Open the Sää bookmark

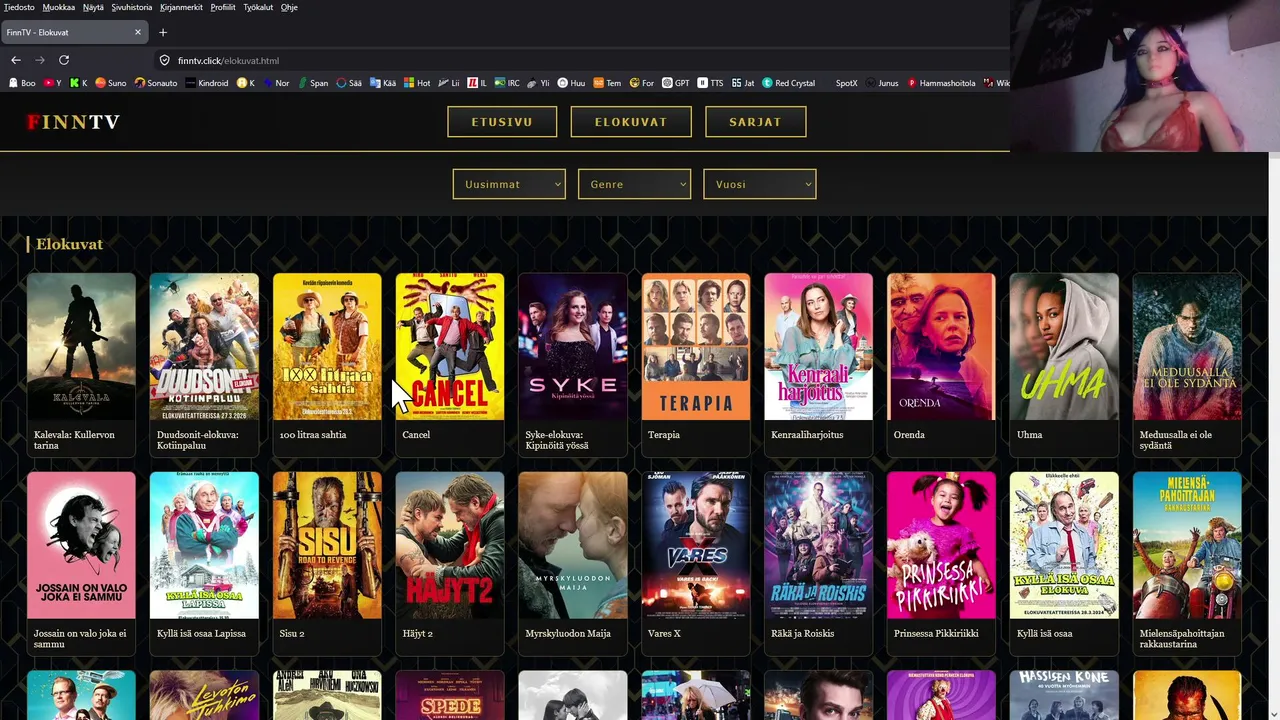(x=349, y=83)
